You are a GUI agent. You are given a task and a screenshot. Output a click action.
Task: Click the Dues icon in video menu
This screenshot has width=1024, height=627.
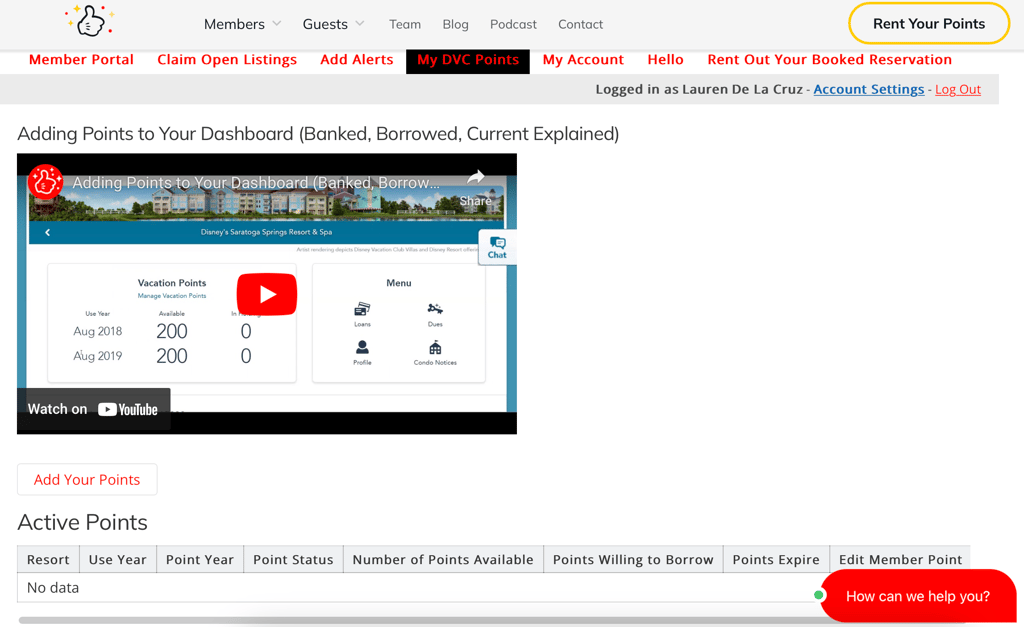click(435, 309)
